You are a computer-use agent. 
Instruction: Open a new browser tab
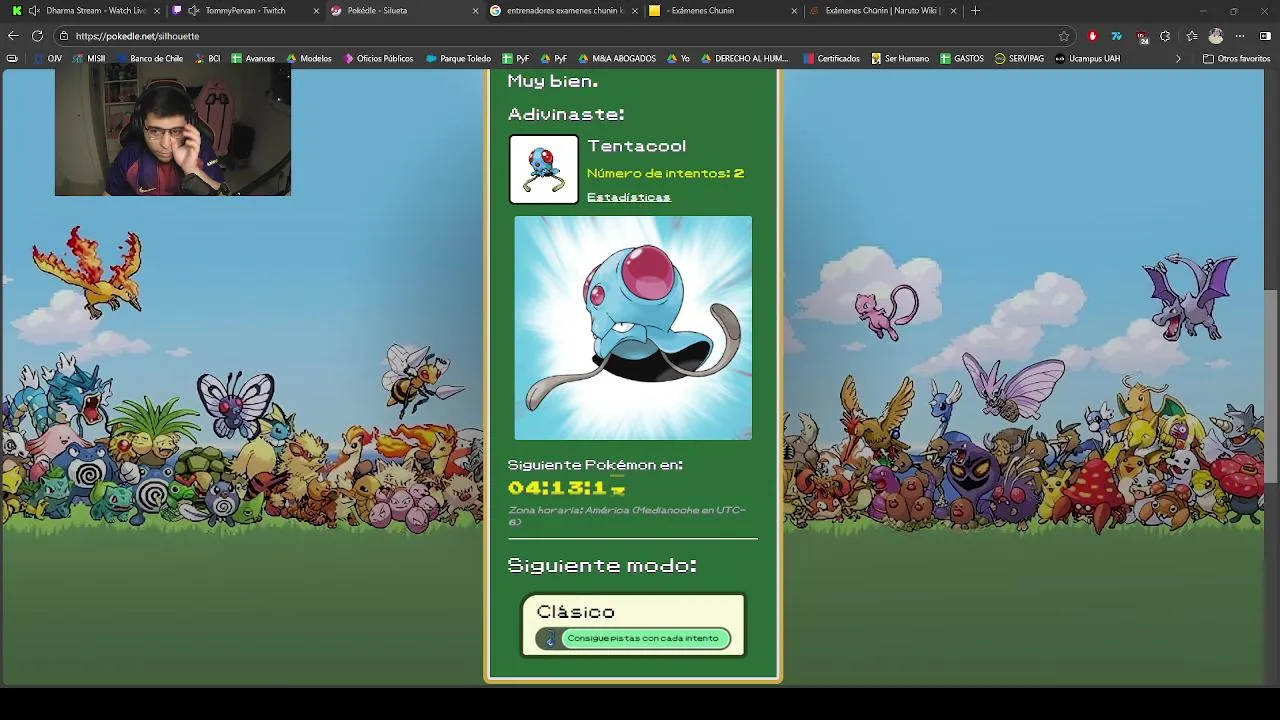pos(975,11)
